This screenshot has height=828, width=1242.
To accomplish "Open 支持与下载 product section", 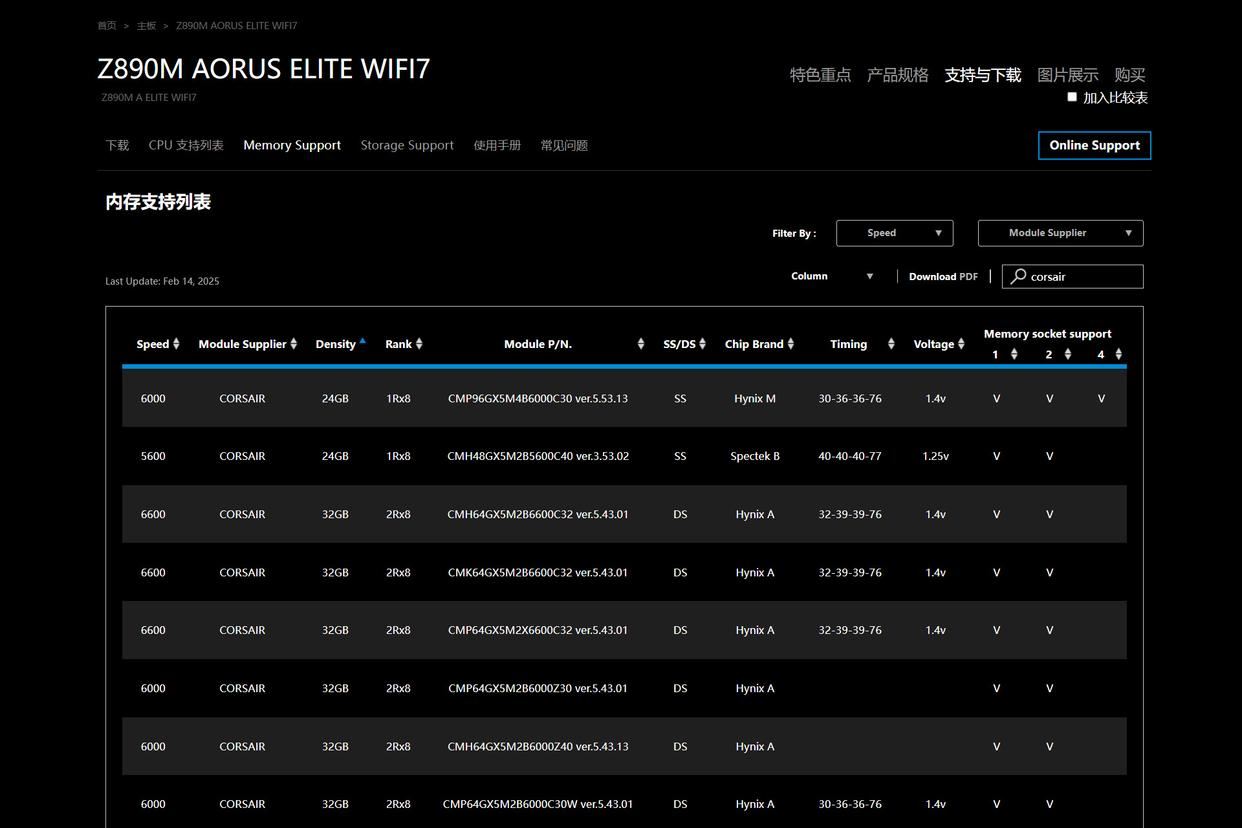I will pyautogui.click(x=983, y=75).
